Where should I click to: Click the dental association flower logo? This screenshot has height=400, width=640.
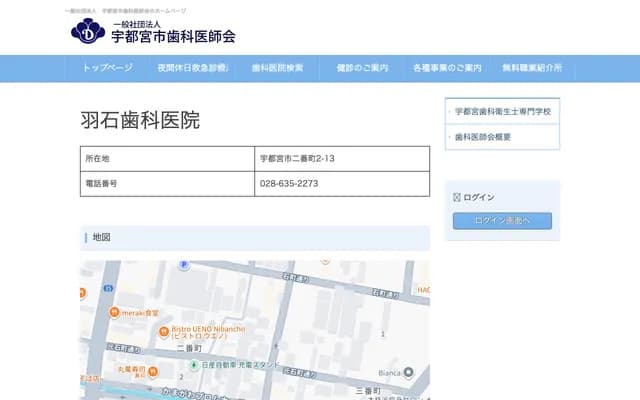(x=88, y=31)
